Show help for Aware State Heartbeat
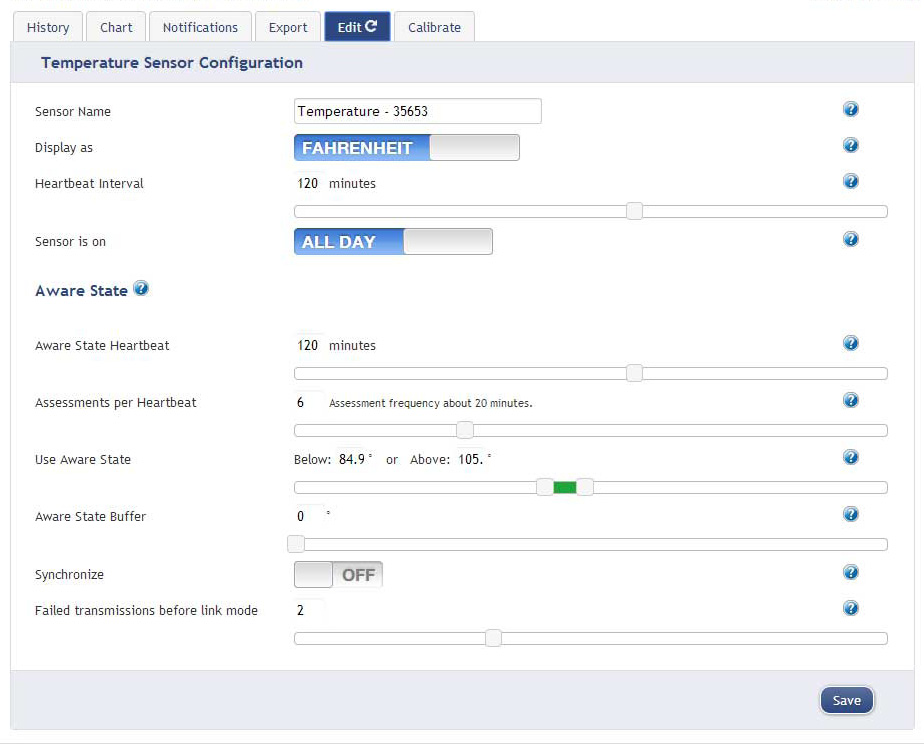The width and height of the screenshot is (924, 744). [x=850, y=343]
